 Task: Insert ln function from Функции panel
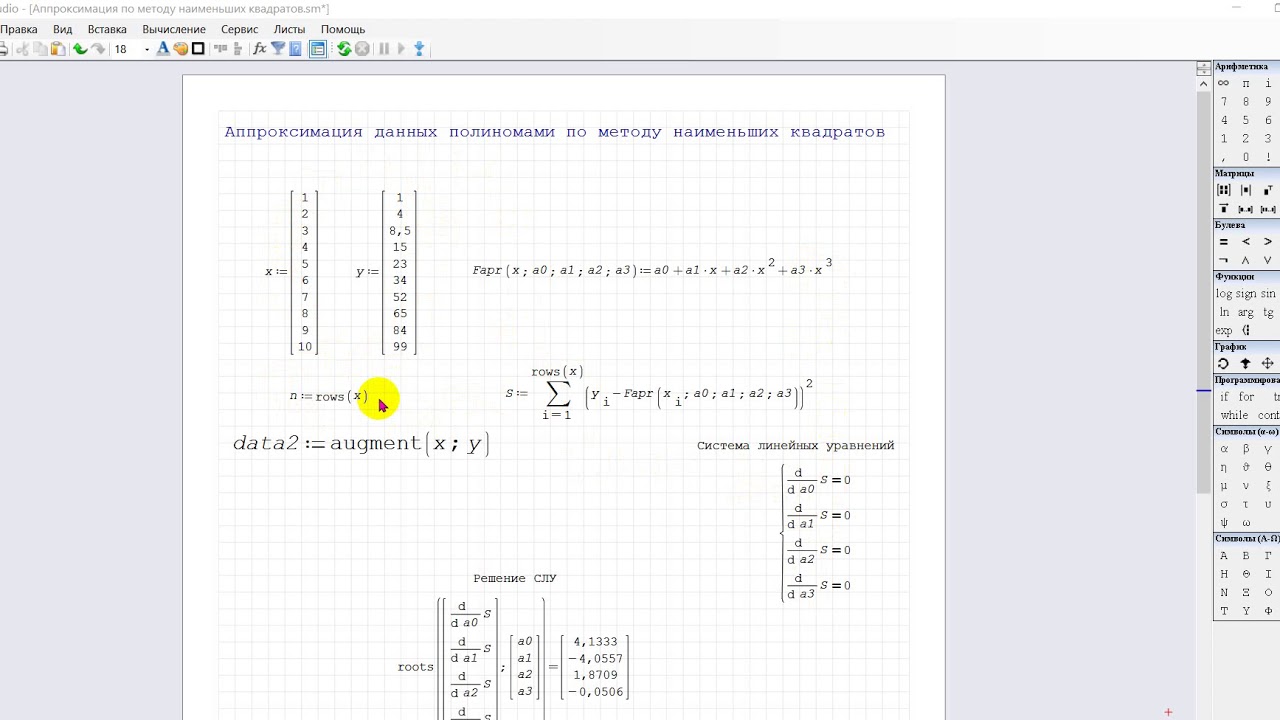1224,312
